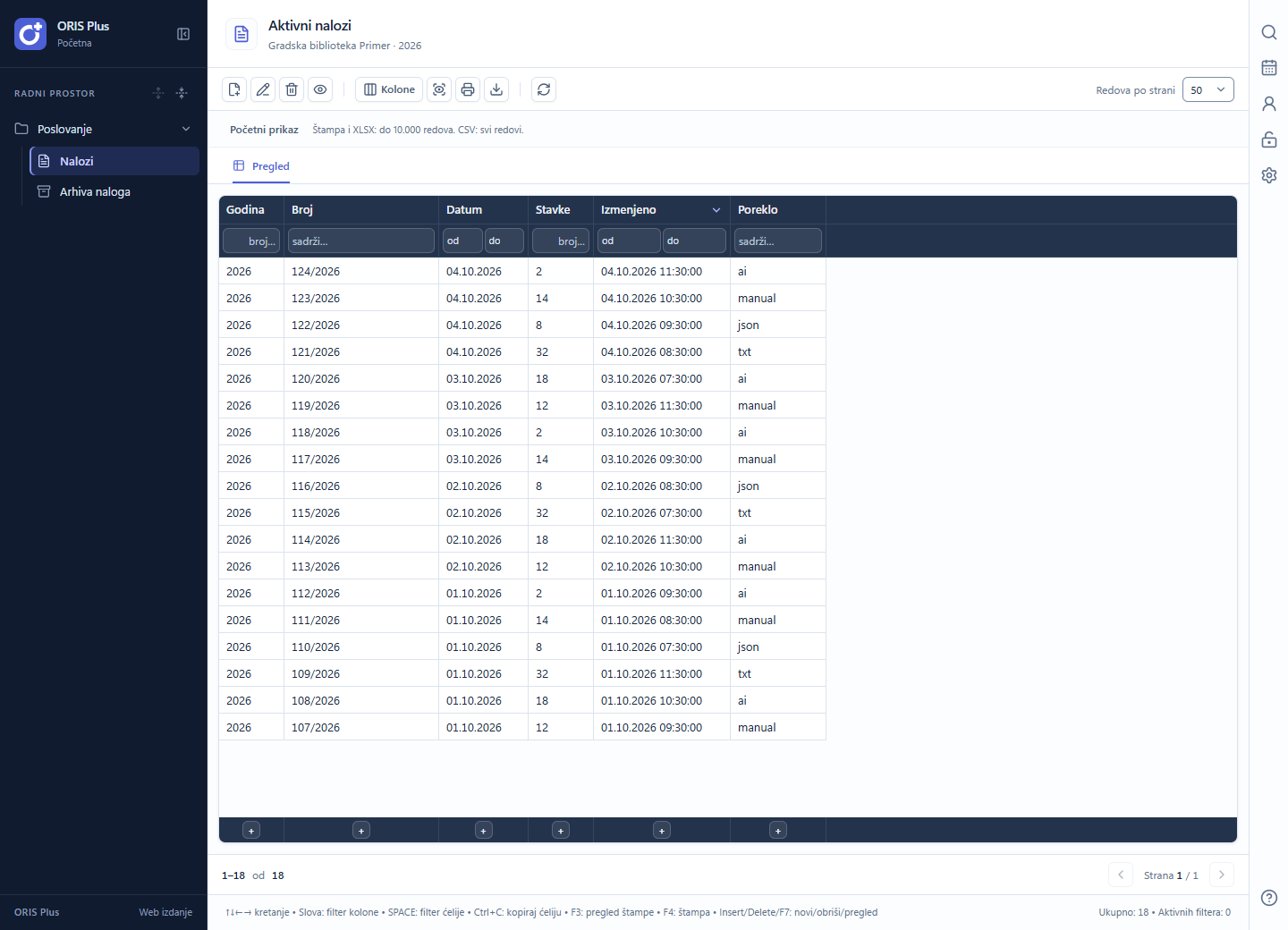Open the help question mark icon
This screenshot has width=1288, height=930.
point(1269,898)
